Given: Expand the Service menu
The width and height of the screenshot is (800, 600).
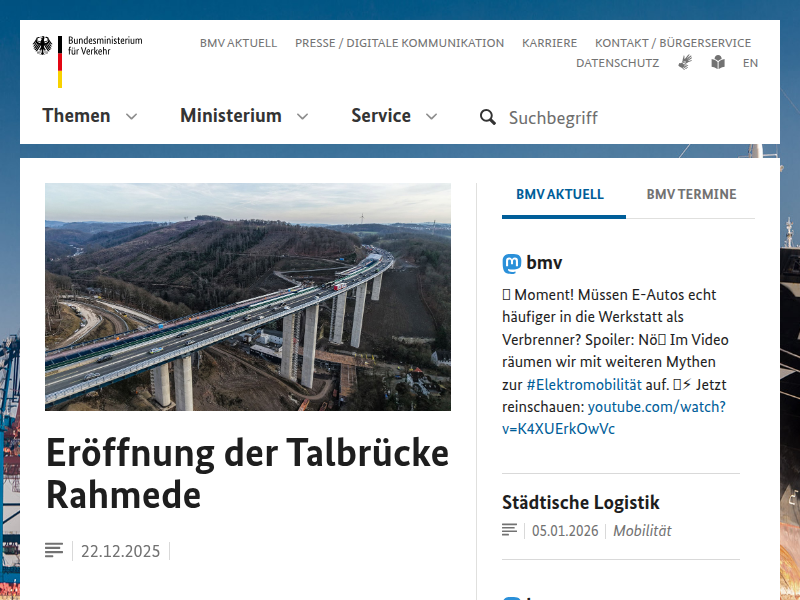Looking at the screenshot, I should click(394, 116).
